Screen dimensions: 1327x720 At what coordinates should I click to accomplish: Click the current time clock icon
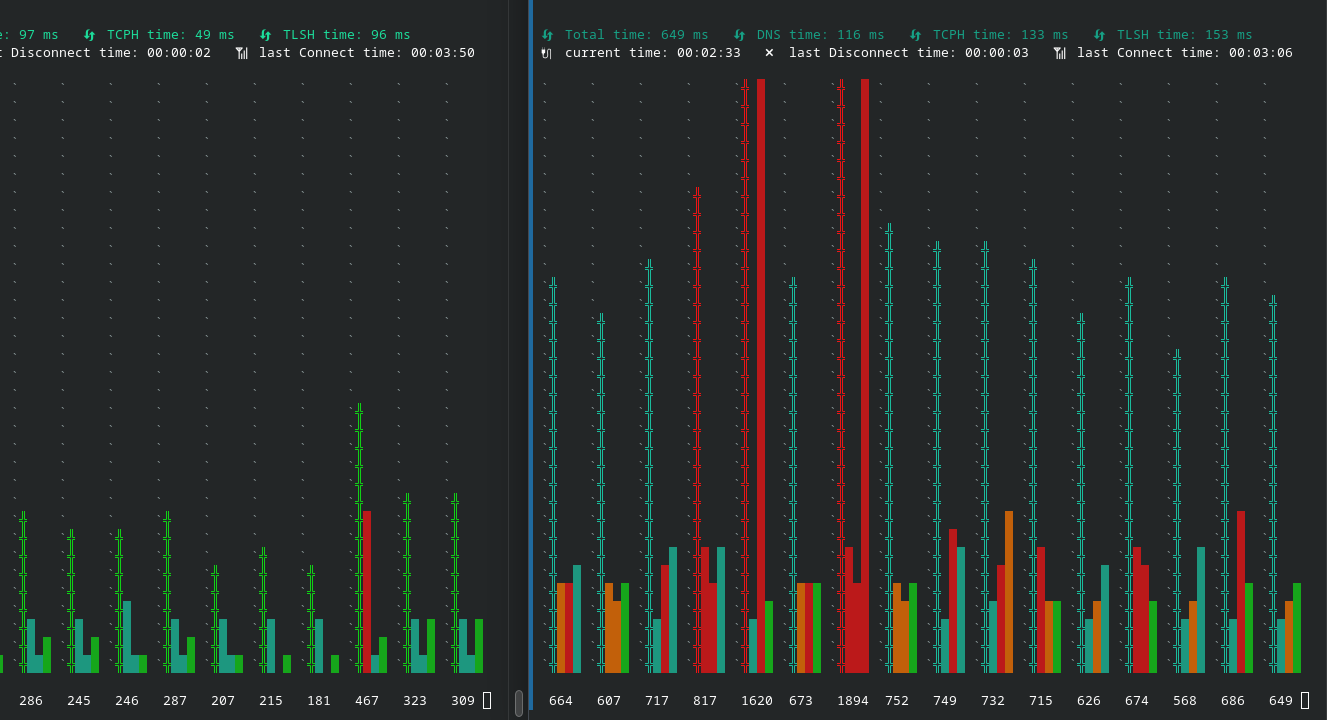coord(545,52)
